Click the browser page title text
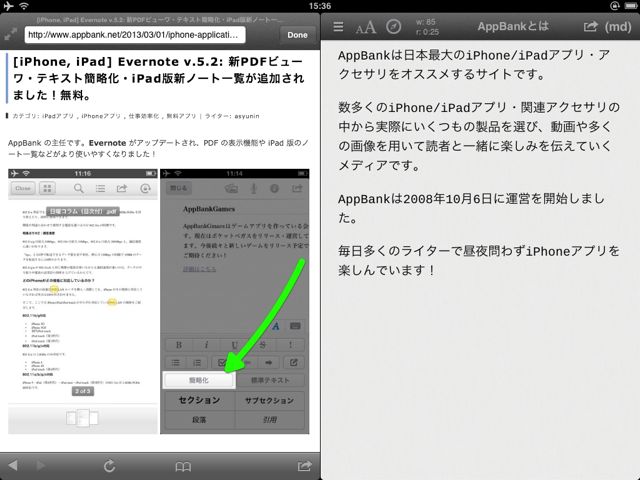The height and width of the screenshot is (480, 640). tap(160, 20)
